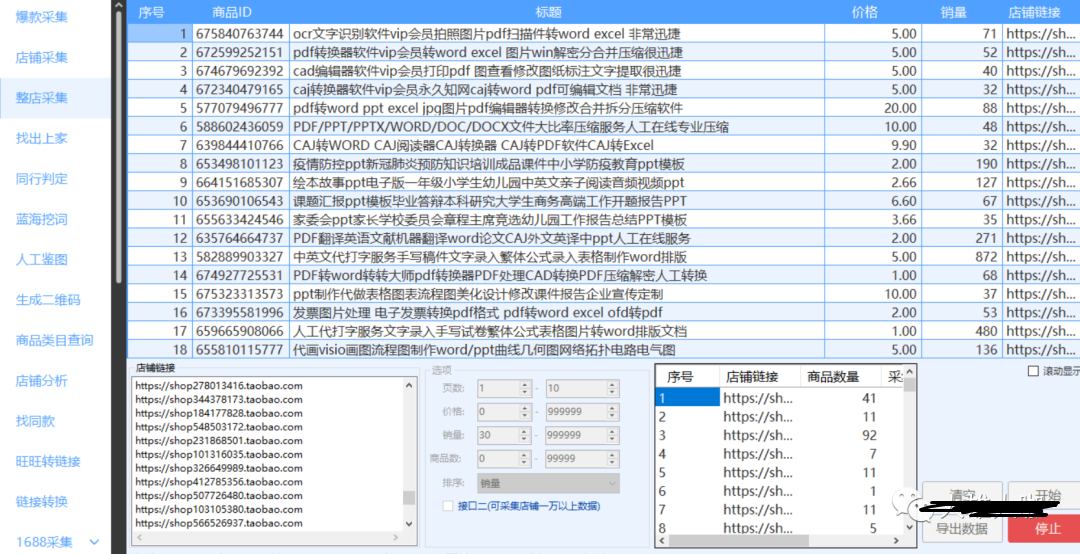Click the 价格 minimum field
1080x554 pixels.
(497, 412)
